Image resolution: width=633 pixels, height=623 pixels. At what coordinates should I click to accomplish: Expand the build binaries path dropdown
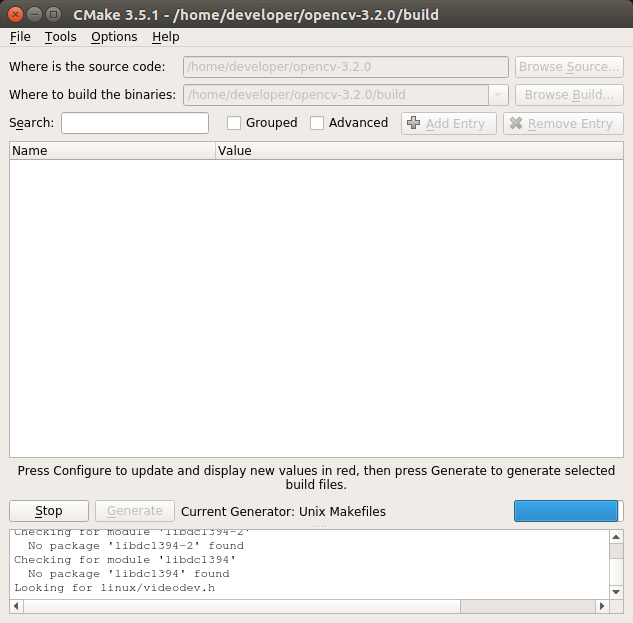tap(498, 95)
